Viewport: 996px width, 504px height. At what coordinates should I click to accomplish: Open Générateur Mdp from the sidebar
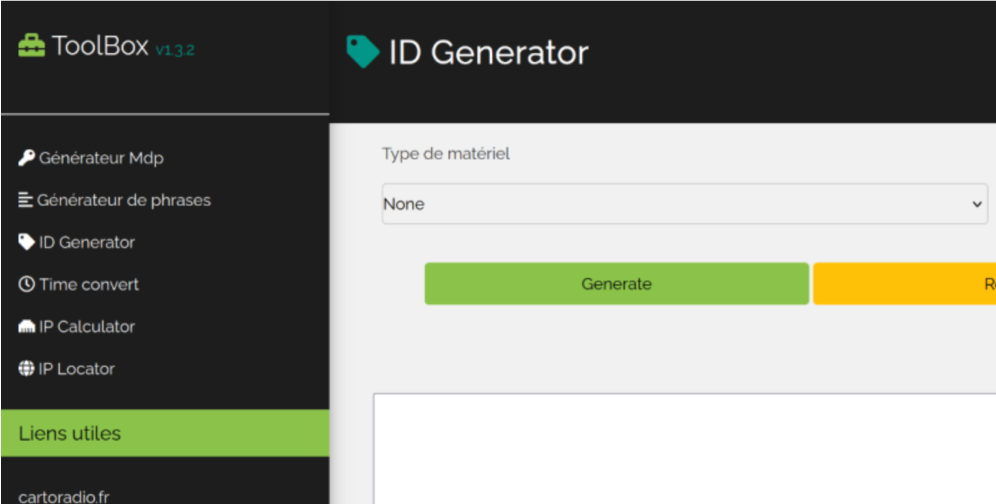coord(101,158)
